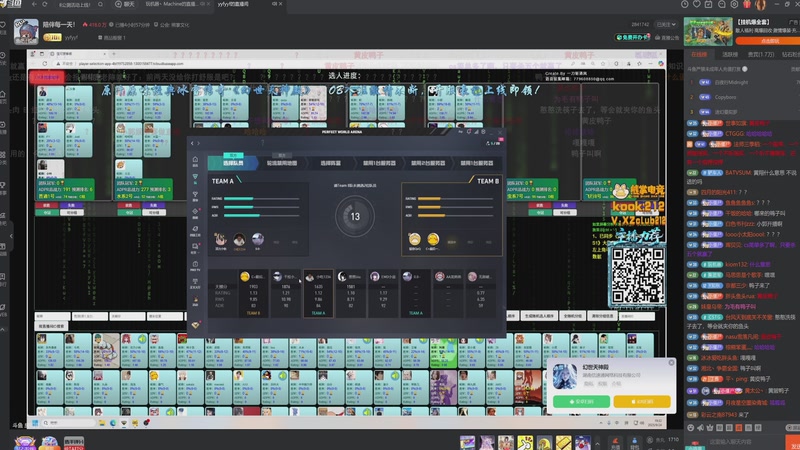The width and height of the screenshot is (800, 450).
Task: Click the streamer avatar beside room title
Action: (x=26, y=31)
